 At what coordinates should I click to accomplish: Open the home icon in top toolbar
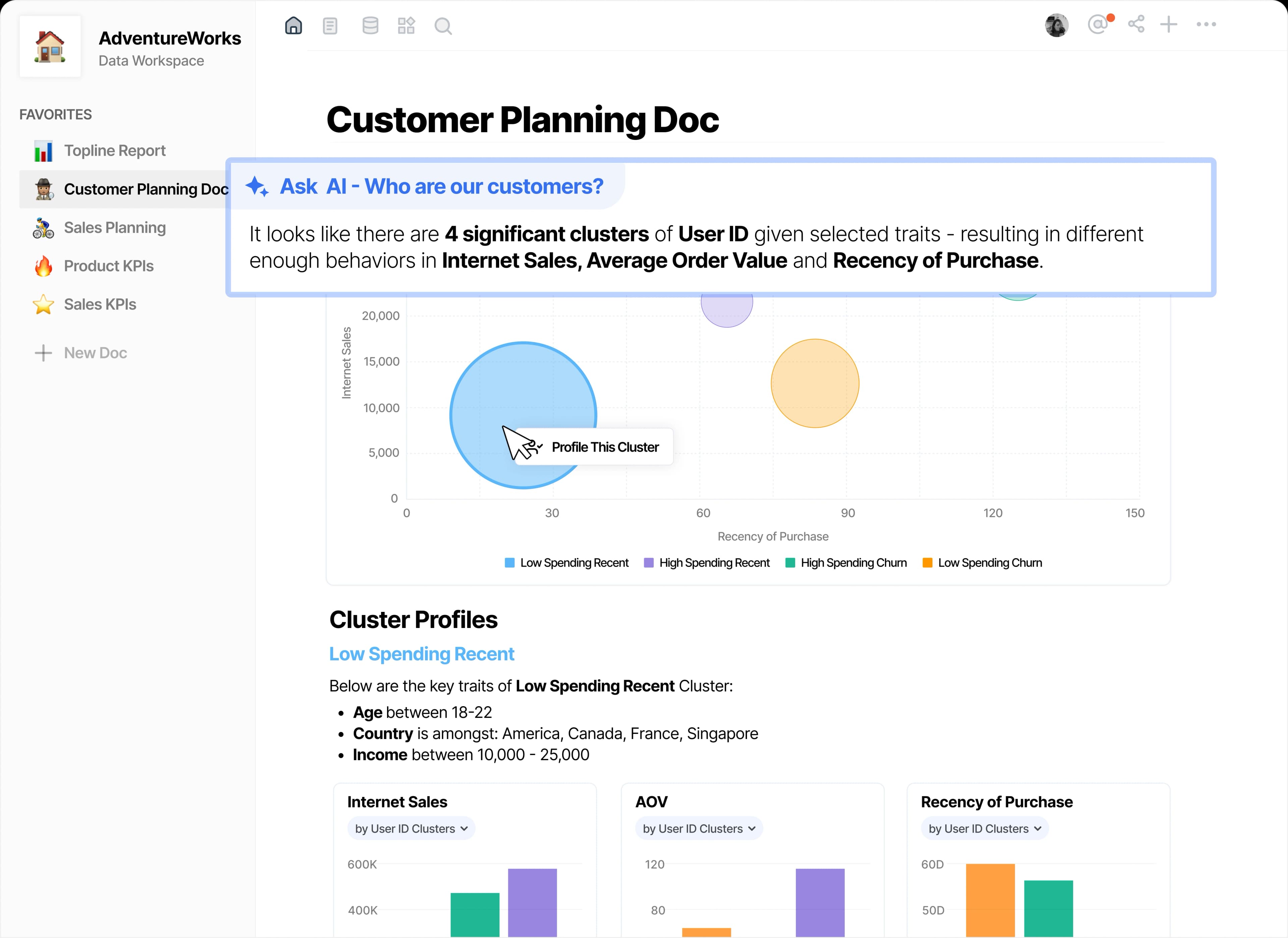[x=293, y=25]
